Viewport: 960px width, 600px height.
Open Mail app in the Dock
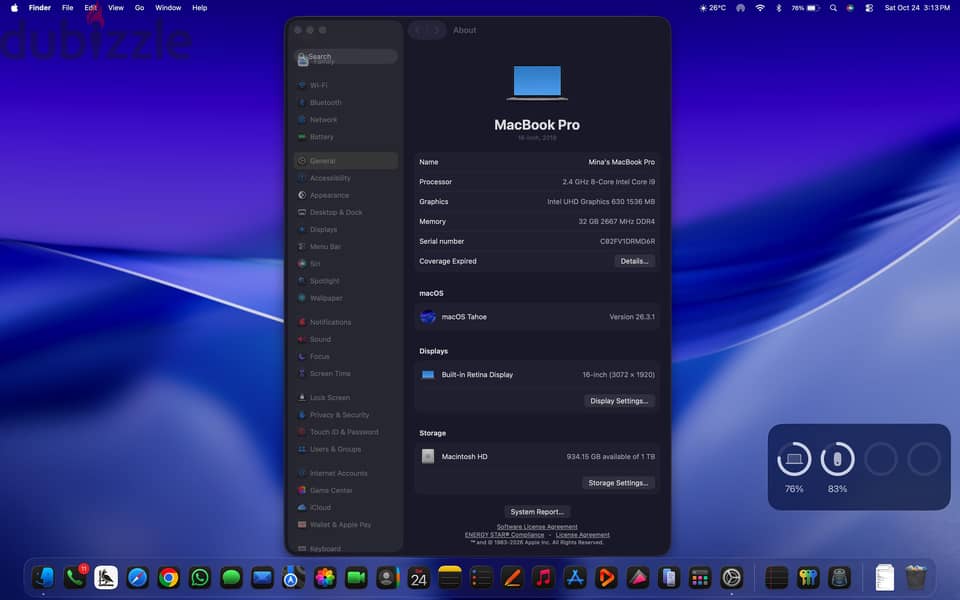(x=262, y=577)
